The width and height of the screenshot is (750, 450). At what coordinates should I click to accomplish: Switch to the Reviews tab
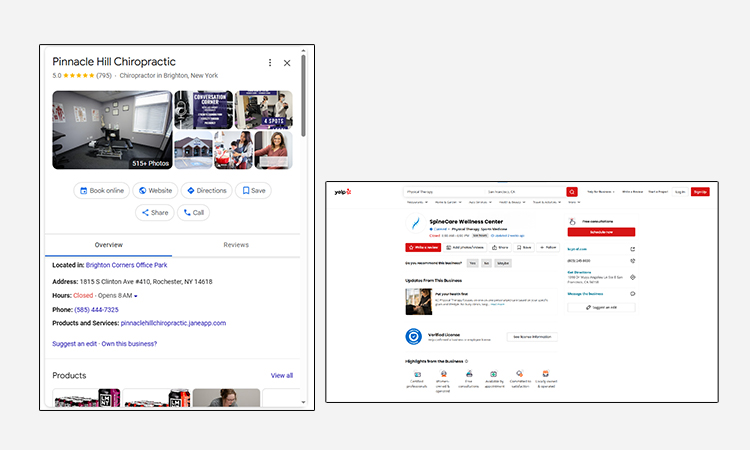[236, 245]
